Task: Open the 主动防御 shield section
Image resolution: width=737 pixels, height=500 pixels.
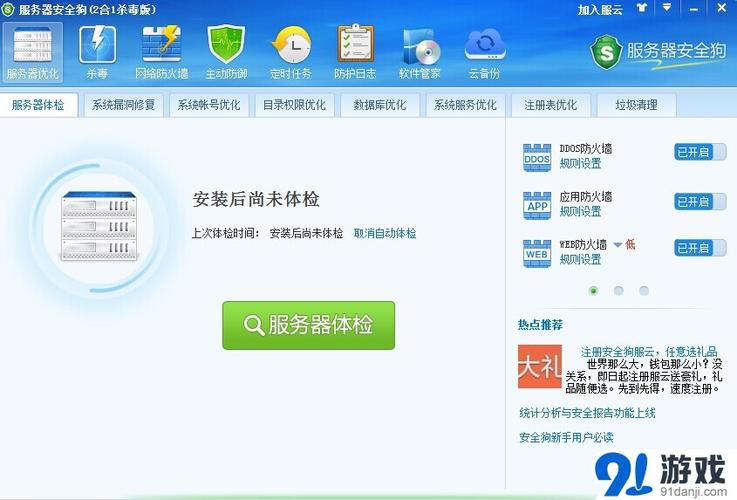Action: (x=227, y=53)
